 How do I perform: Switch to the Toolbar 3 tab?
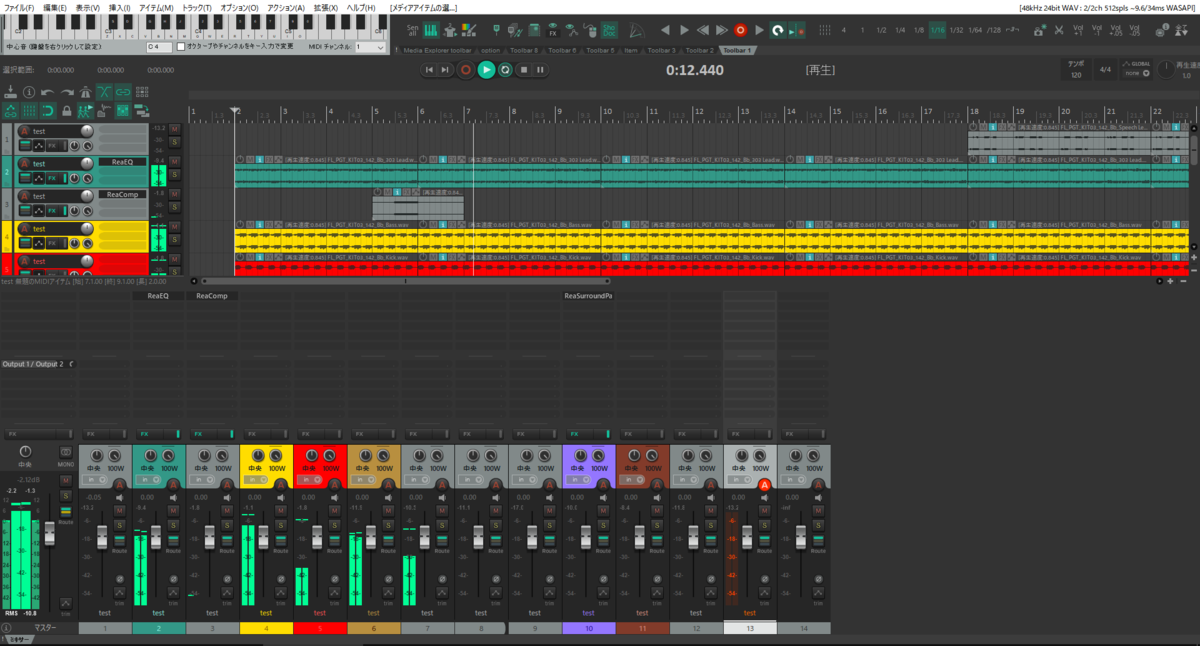point(661,50)
